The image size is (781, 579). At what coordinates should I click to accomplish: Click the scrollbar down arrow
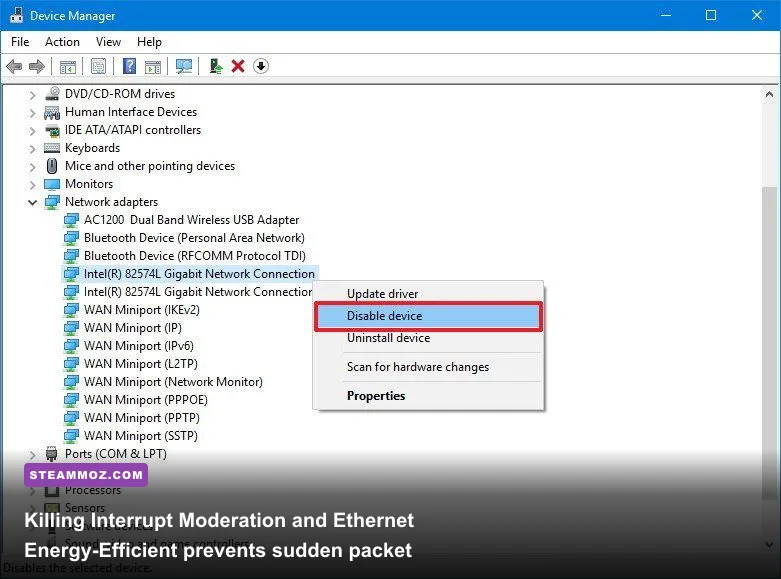(x=769, y=545)
